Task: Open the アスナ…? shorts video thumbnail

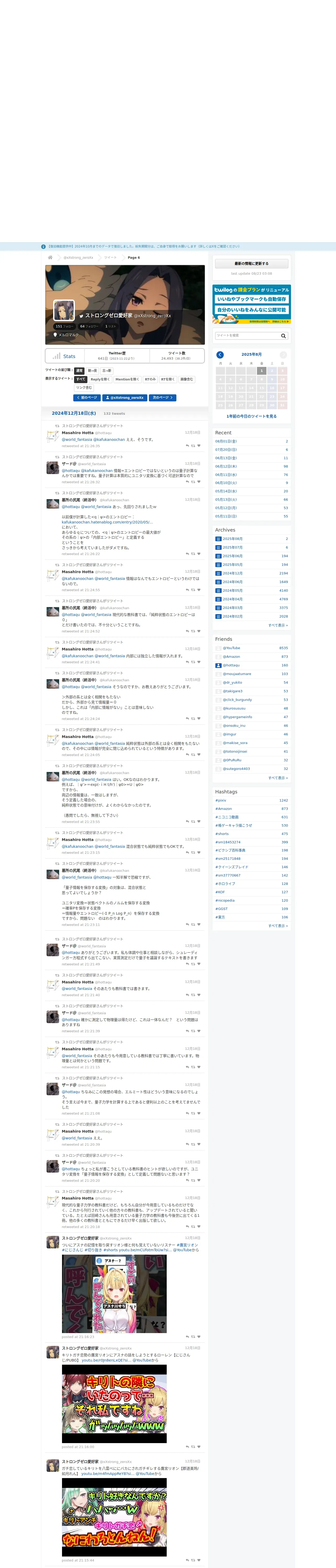Action: 114,1294
